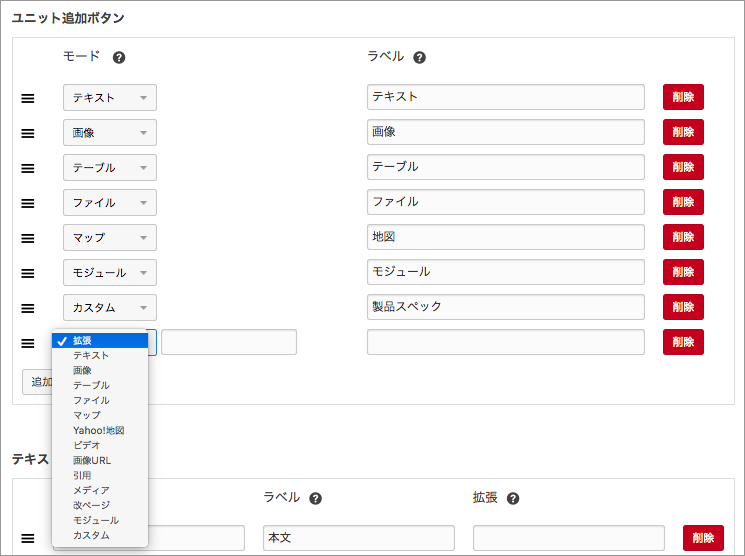The height and width of the screenshot is (556, 745).
Task: Open the テーブル mode dropdown
Action: tap(110, 167)
